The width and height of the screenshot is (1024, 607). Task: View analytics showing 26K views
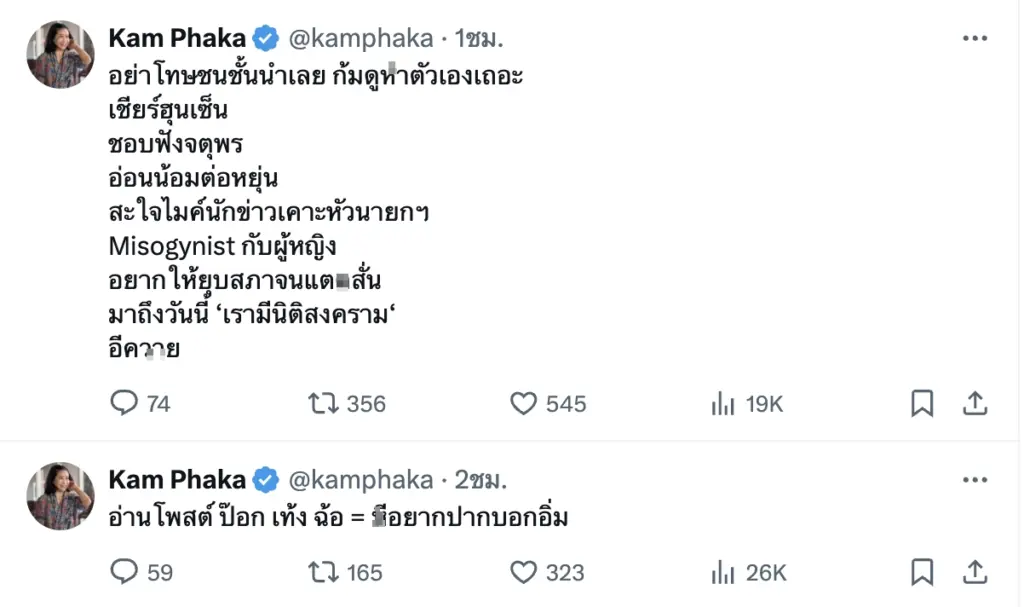pyautogui.click(x=723, y=572)
